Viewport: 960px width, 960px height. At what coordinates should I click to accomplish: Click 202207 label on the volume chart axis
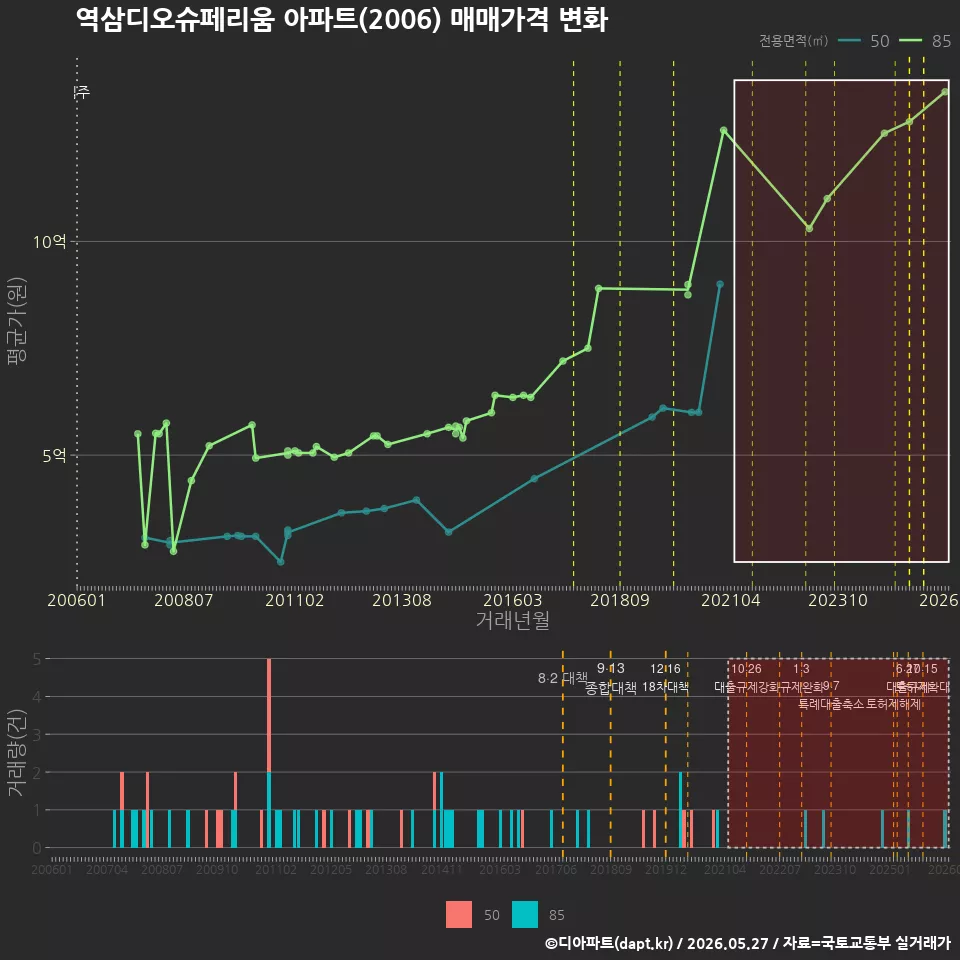[780, 869]
